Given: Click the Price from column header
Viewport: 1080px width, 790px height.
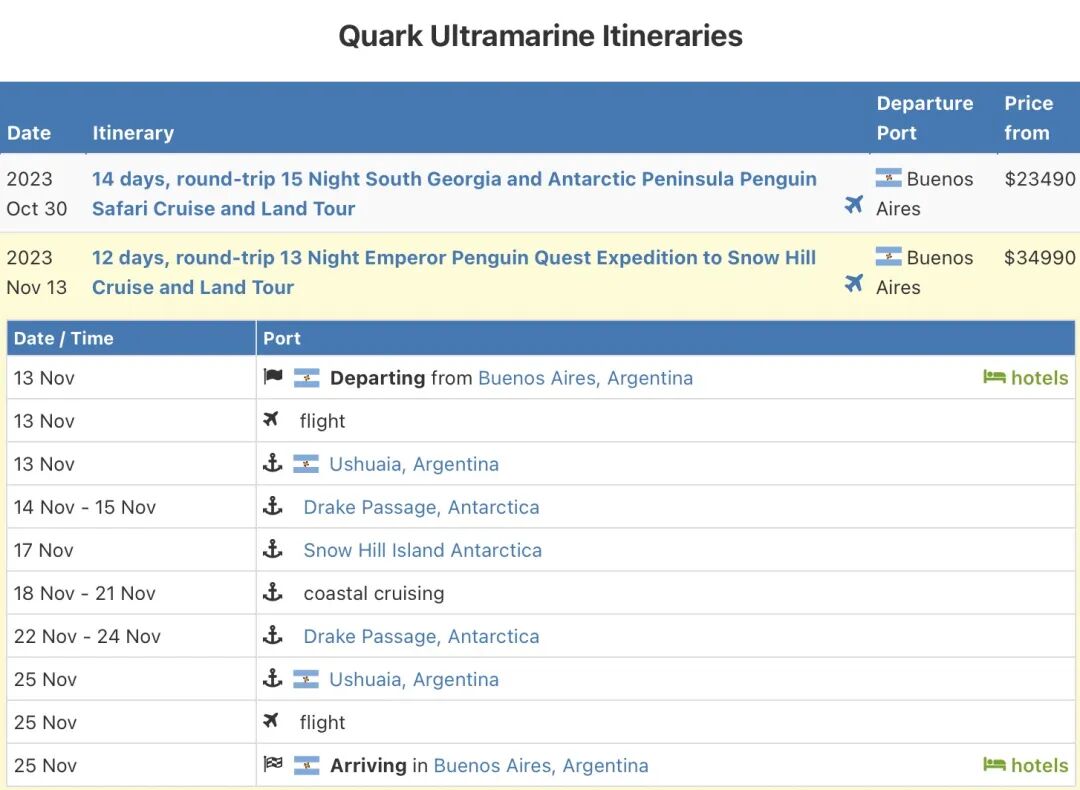Looking at the screenshot, I should [1028, 118].
